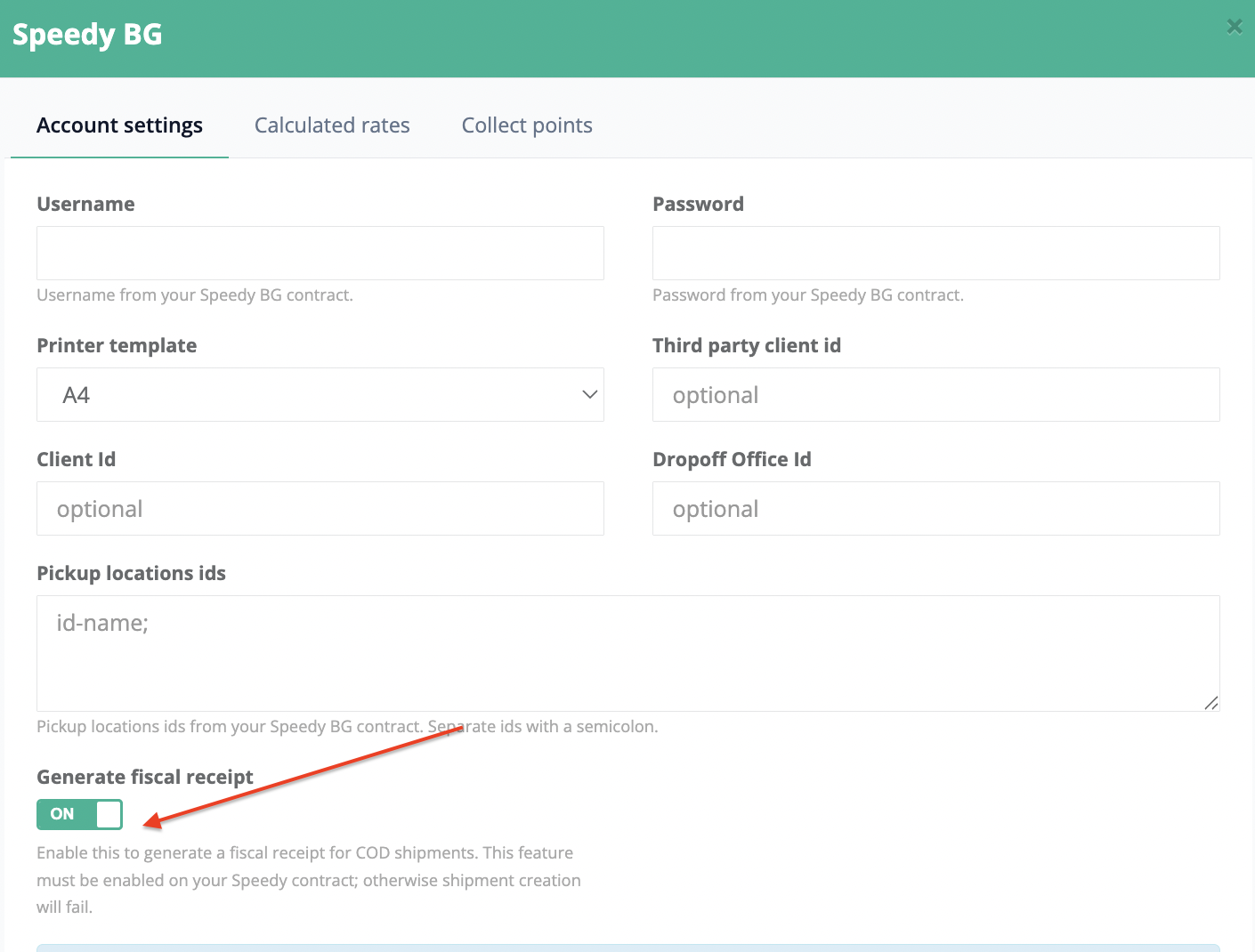Image resolution: width=1255 pixels, height=952 pixels.
Task: Click the Dropoff Office Id label
Action: (732, 459)
